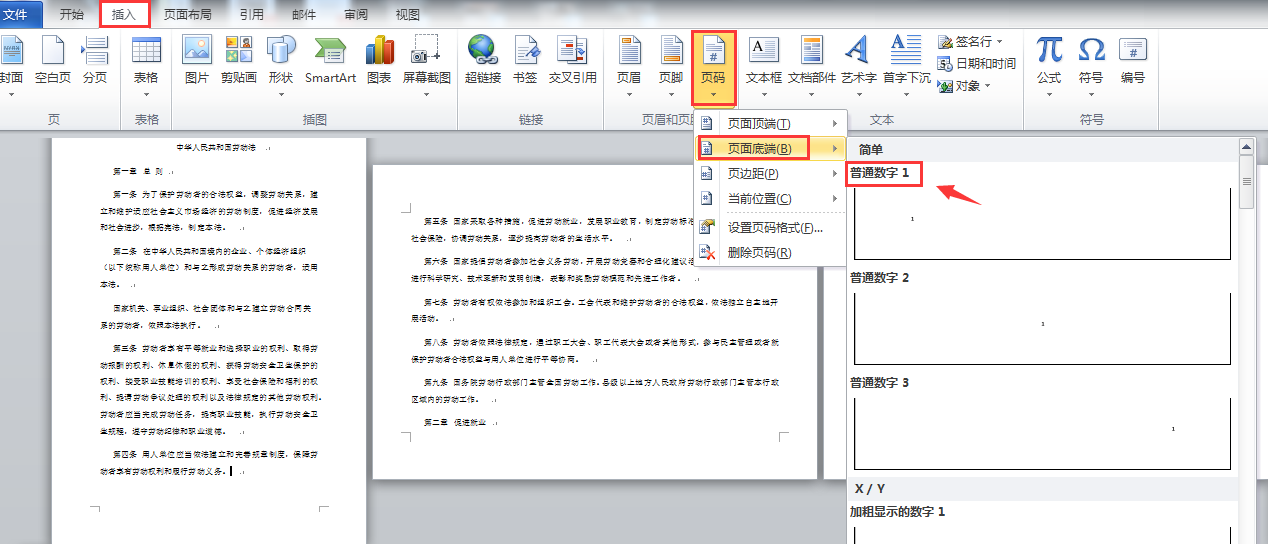Add a drop cap (首字下沉)
This screenshot has width=1268, height=544.
[906, 66]
